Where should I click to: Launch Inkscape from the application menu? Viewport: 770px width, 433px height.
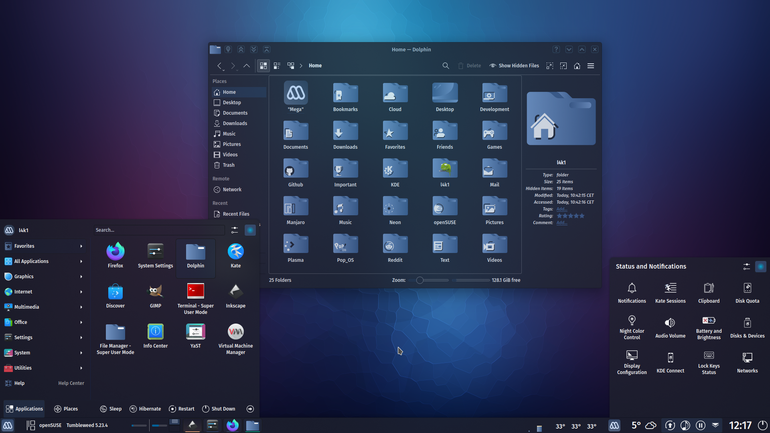235,296
